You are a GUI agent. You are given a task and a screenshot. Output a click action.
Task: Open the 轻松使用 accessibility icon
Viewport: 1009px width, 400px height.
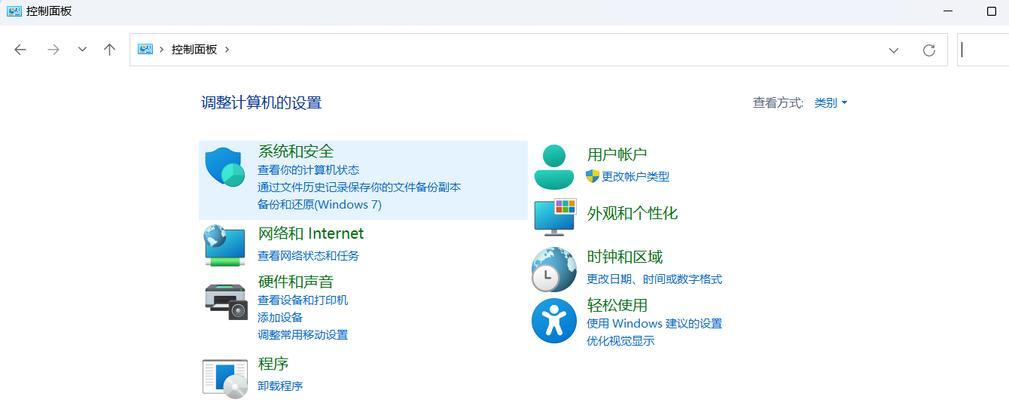coord(554,320)
